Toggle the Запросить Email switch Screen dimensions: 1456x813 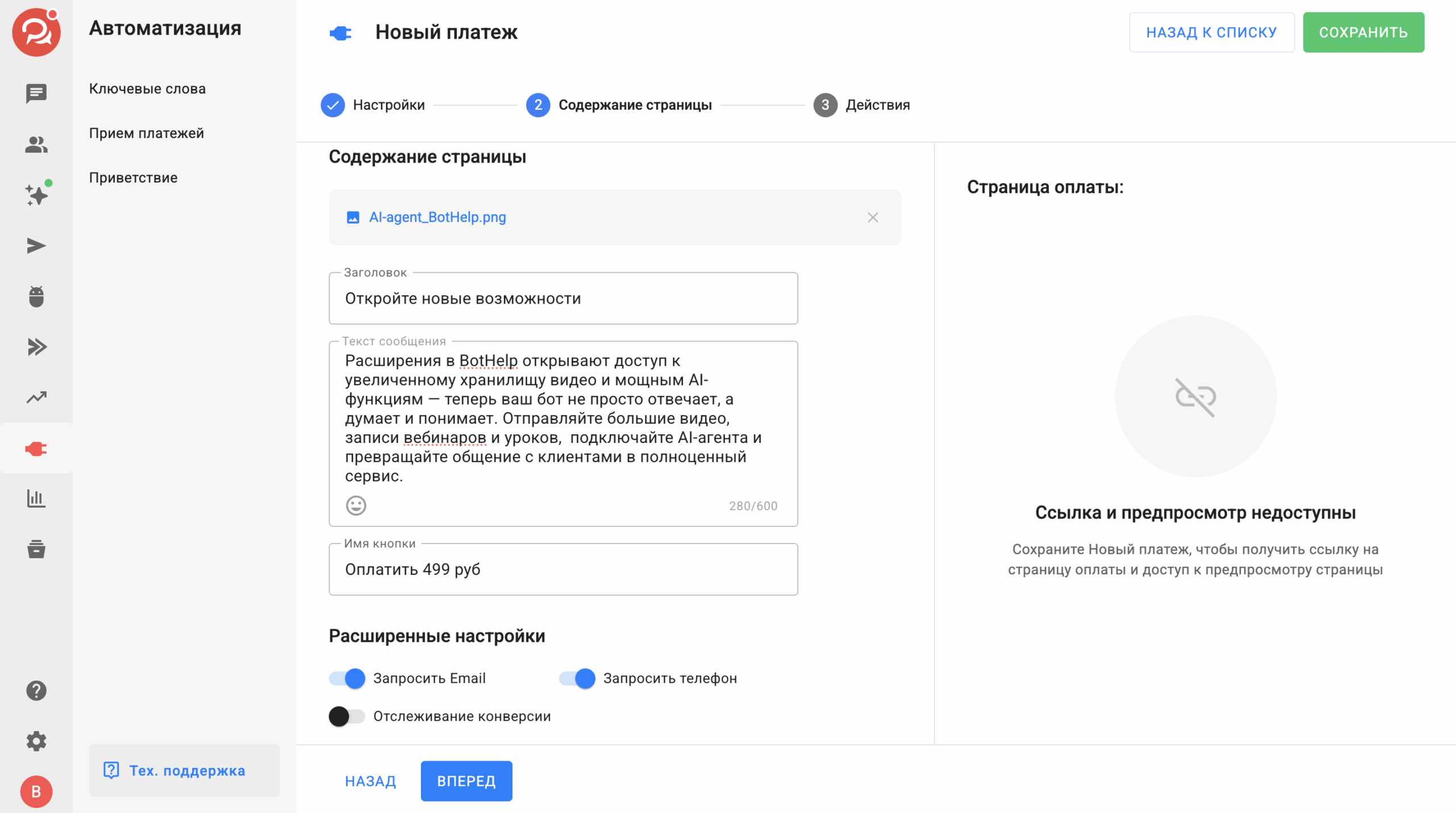coord(348,678)
